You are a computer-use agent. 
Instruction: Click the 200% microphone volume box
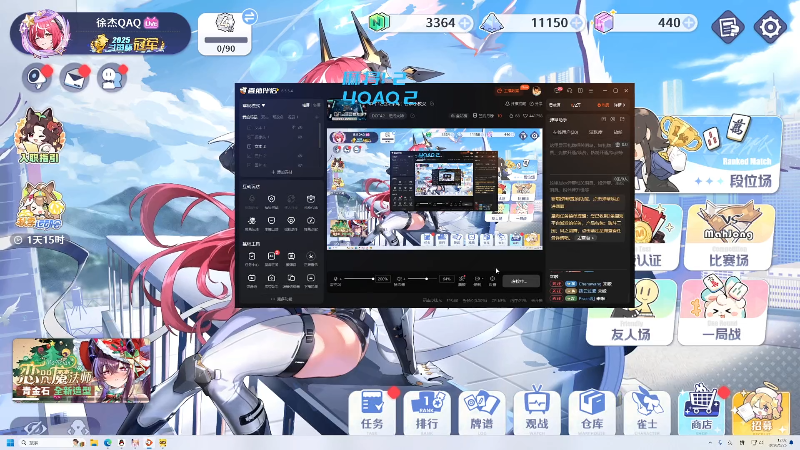pos(383,279)
